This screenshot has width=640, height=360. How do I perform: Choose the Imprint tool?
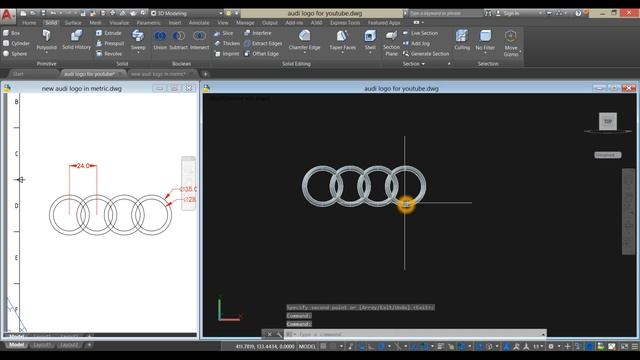227,53
